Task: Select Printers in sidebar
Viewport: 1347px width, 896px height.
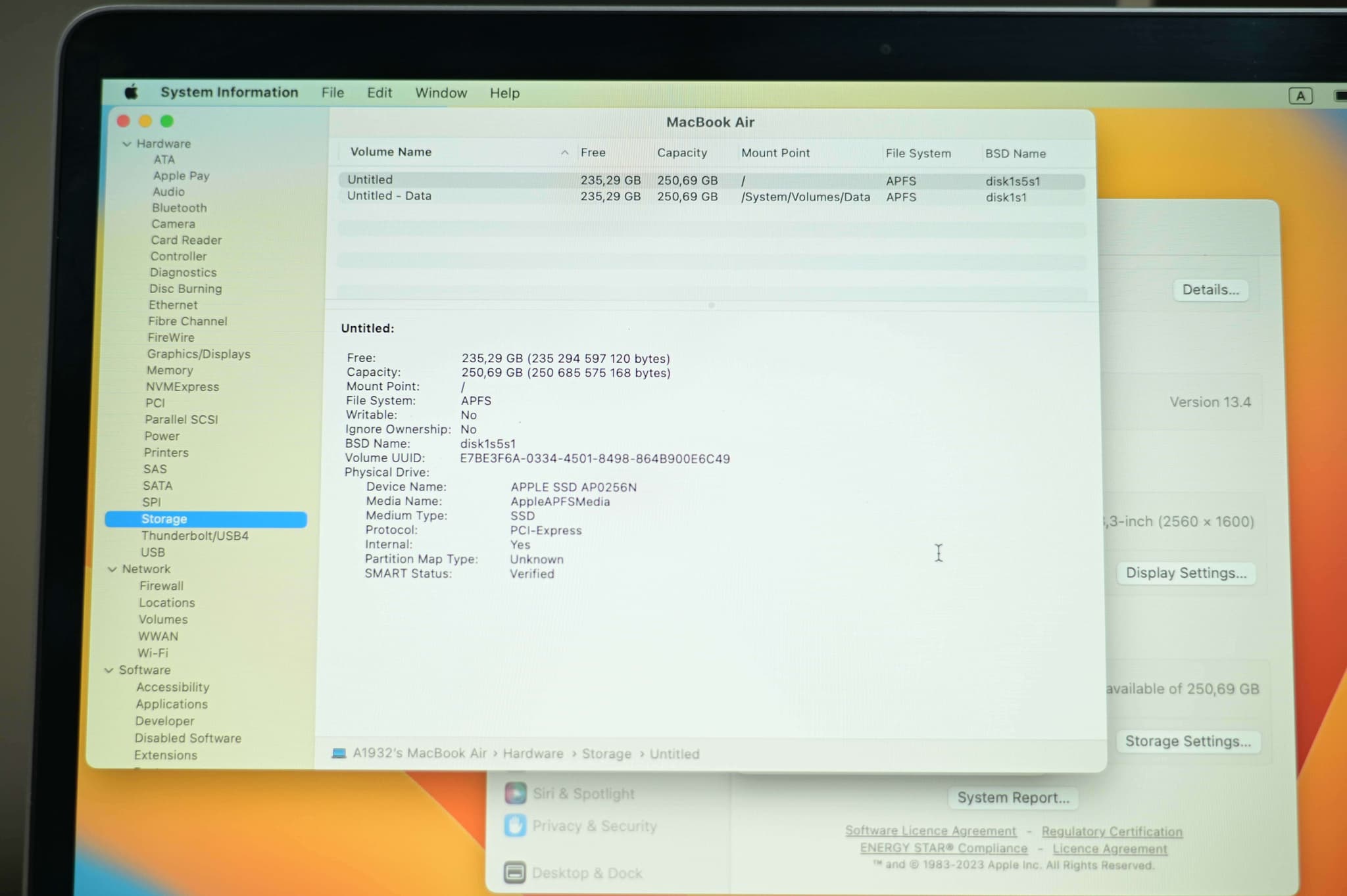Action: (x=166, y=453)
